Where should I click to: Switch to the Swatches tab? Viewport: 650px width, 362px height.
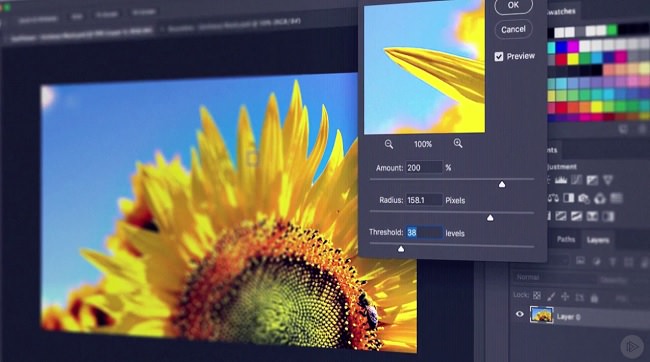(x=560, y=11)
